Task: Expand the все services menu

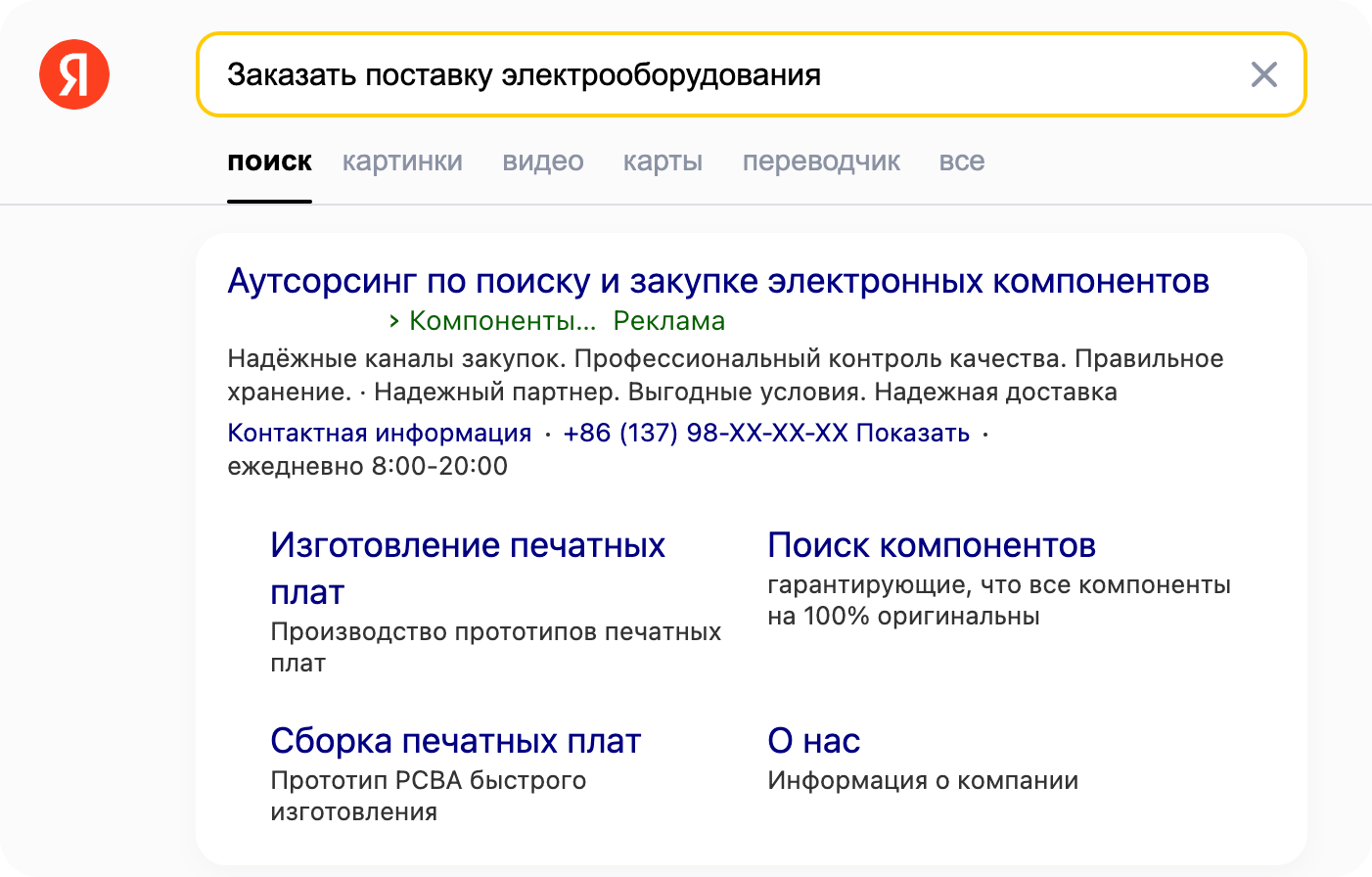Action: click(x=961, y=162)
